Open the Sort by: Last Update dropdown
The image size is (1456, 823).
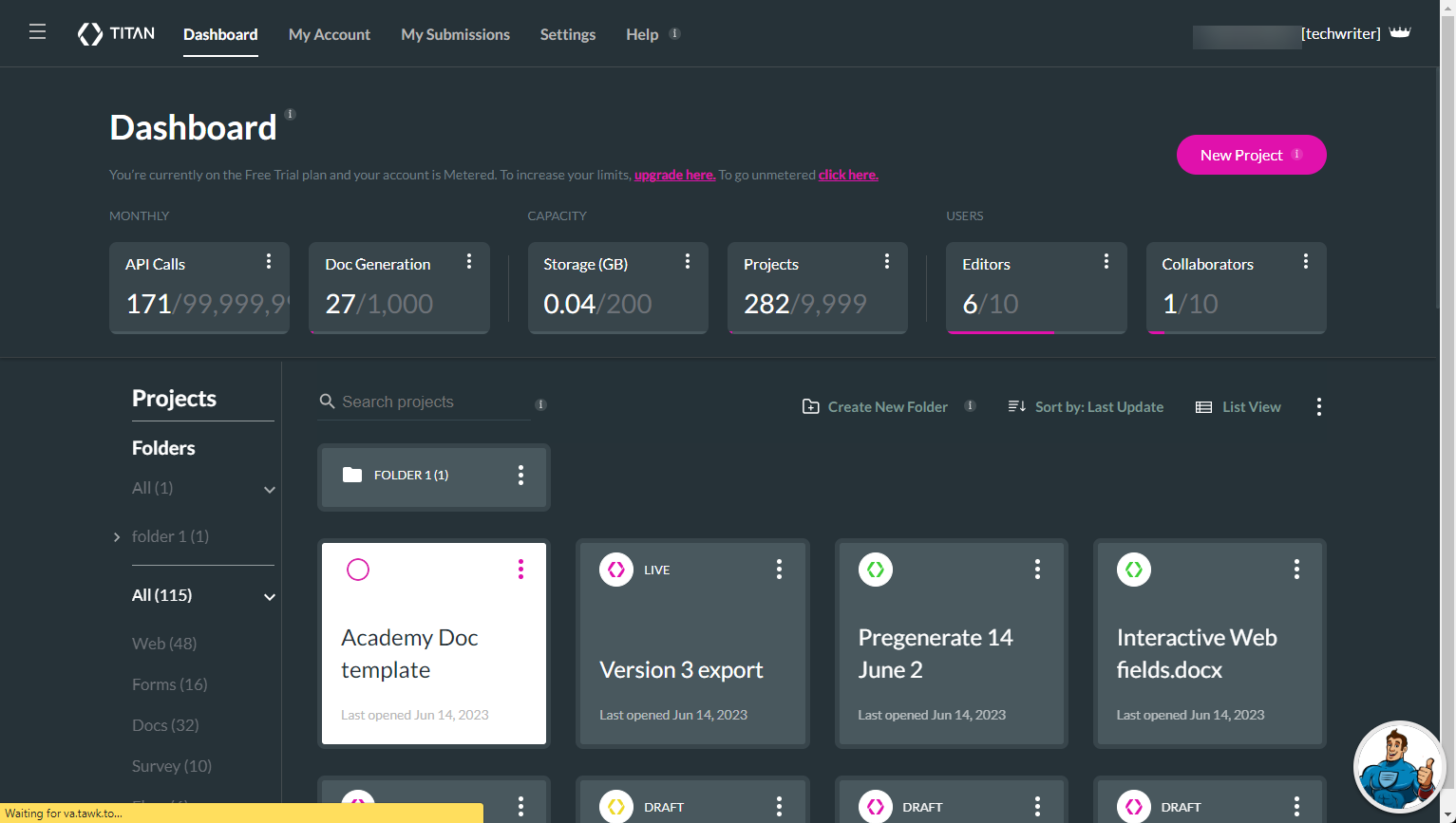point(1086,406)
